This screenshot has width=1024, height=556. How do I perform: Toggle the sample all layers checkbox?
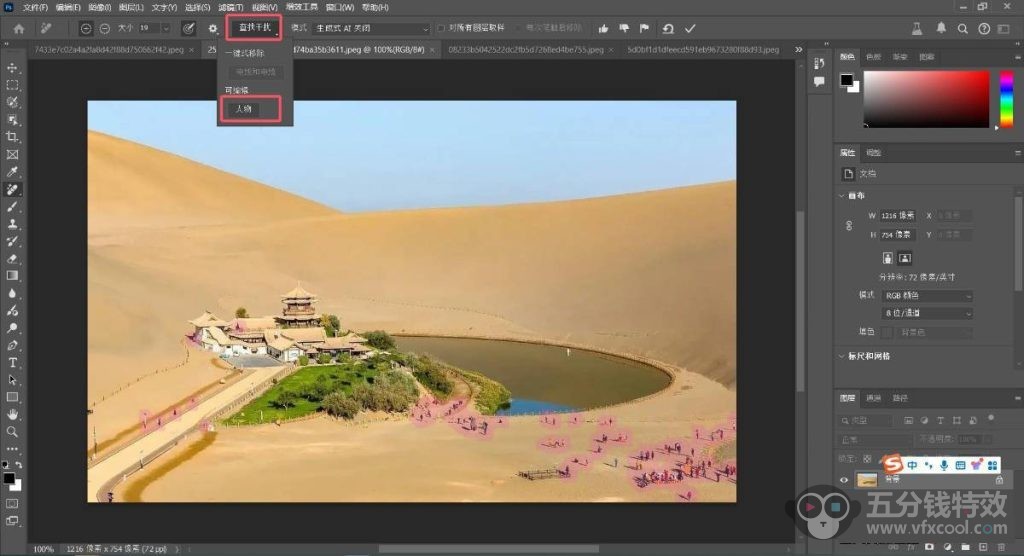(x=441, y=28)
